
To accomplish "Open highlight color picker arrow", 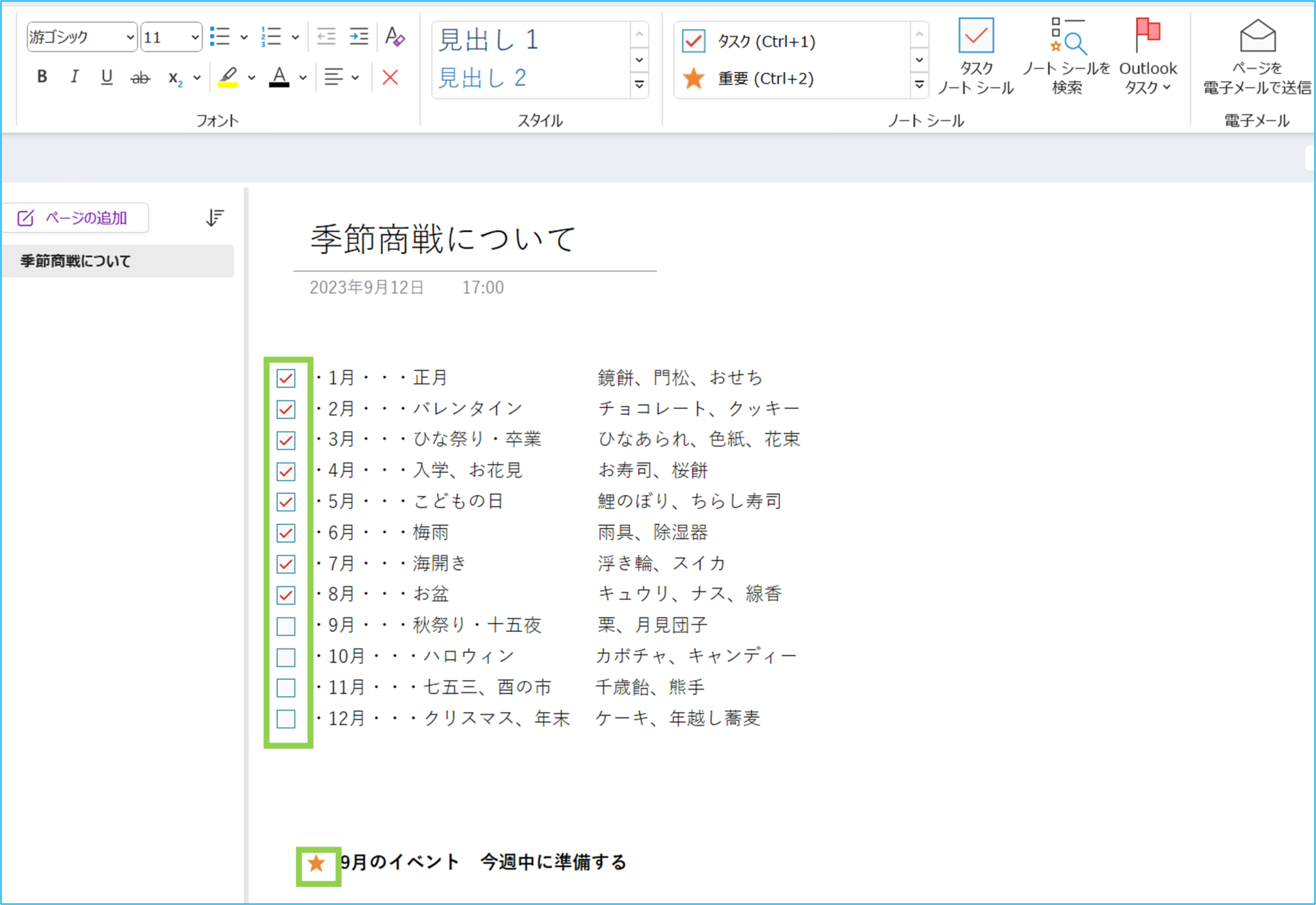I will 252,78.
